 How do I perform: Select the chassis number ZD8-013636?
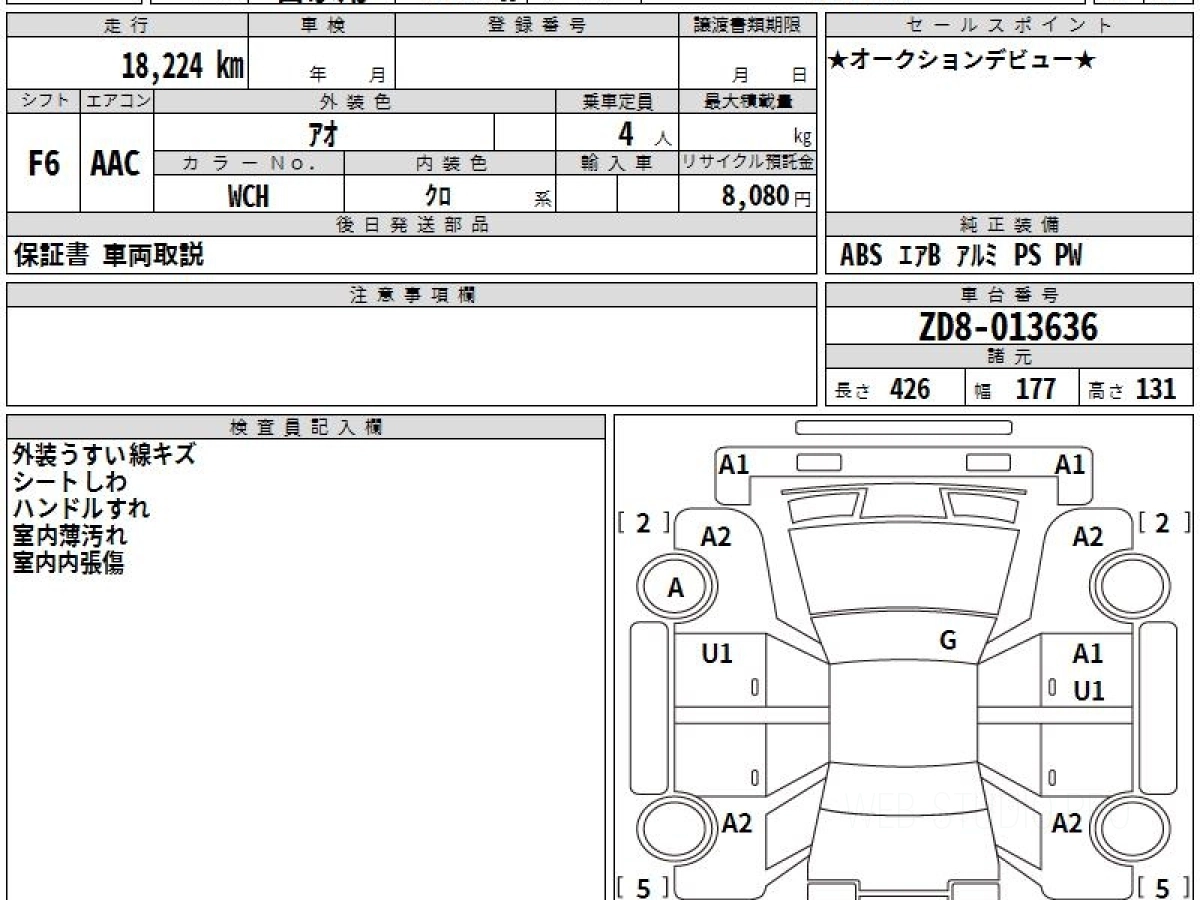(x=1008, y=327)
